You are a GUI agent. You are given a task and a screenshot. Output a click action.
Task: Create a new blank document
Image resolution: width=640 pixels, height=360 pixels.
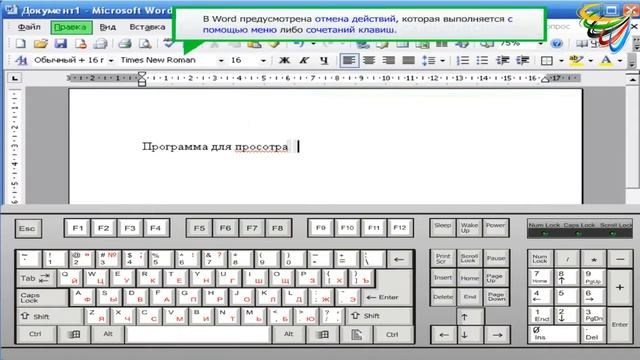tap(20, 44)
